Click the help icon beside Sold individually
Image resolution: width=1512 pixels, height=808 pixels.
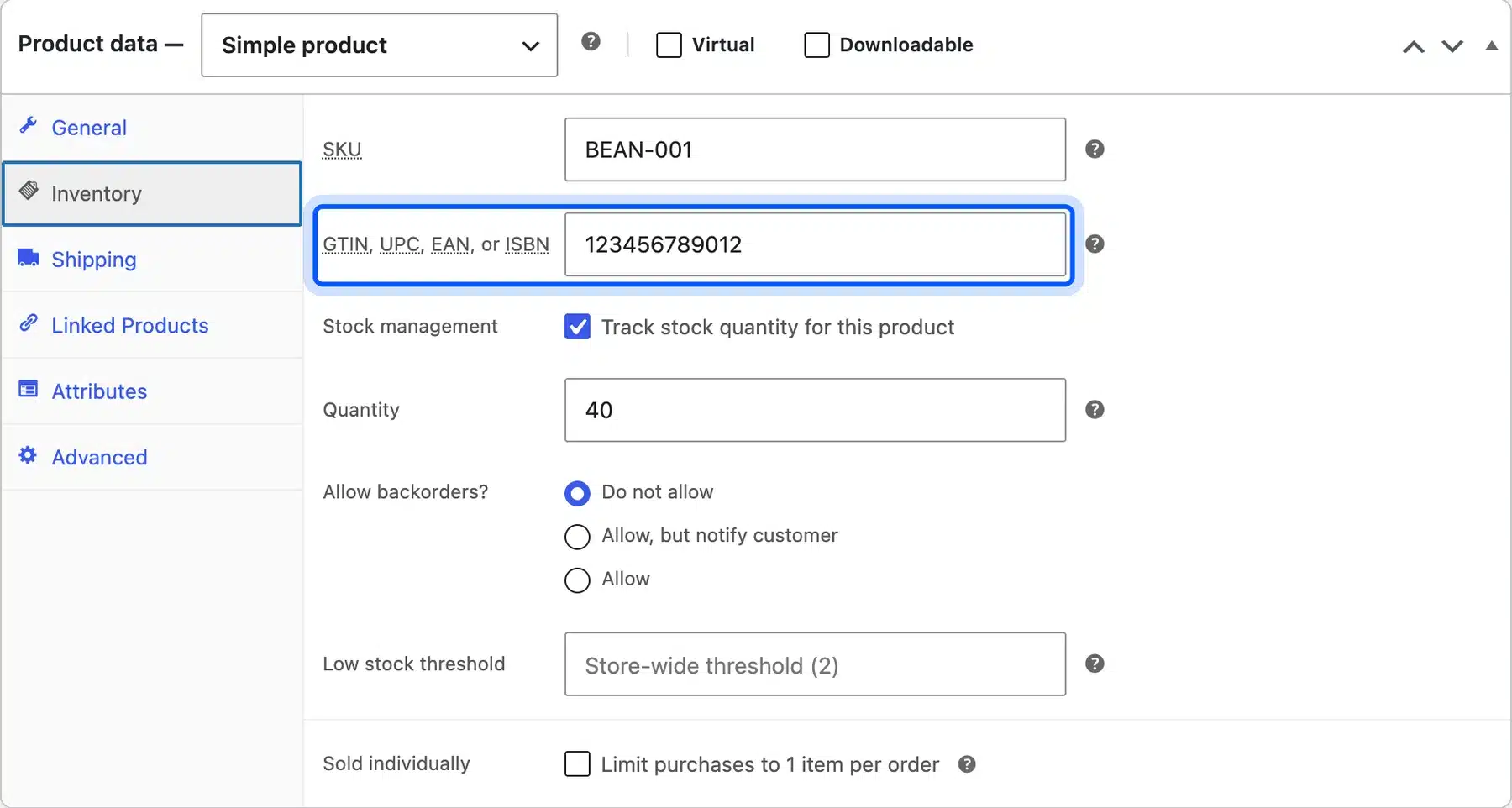[x=967, y=764]
